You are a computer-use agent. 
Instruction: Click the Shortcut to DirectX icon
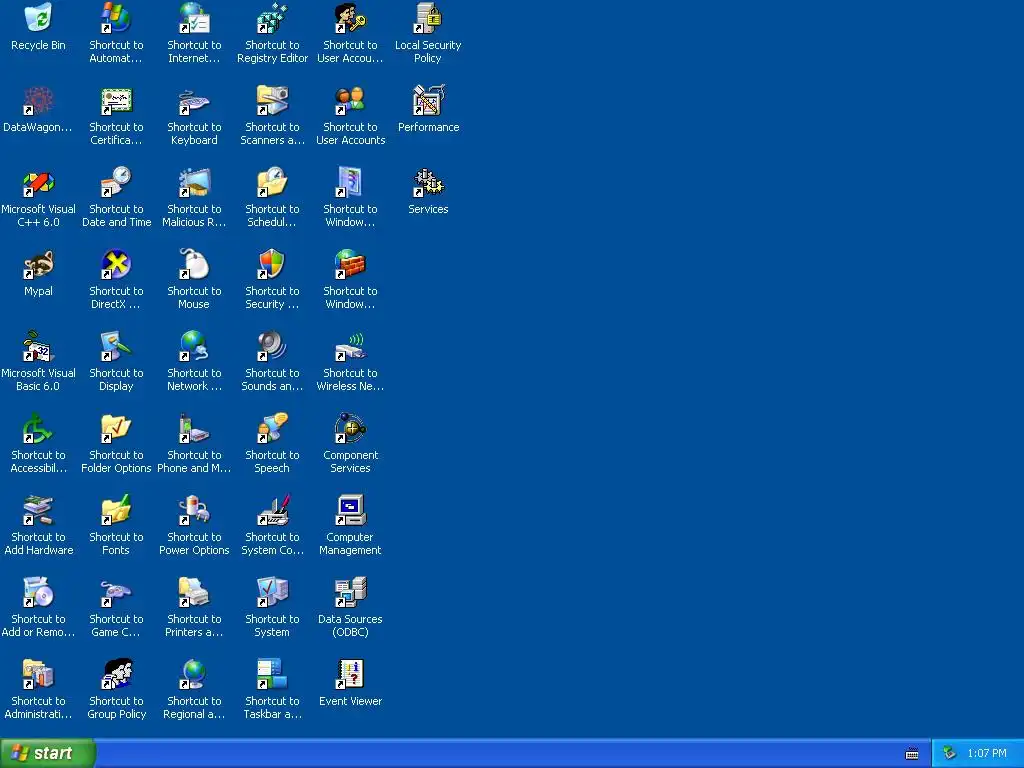click(116, 264)
